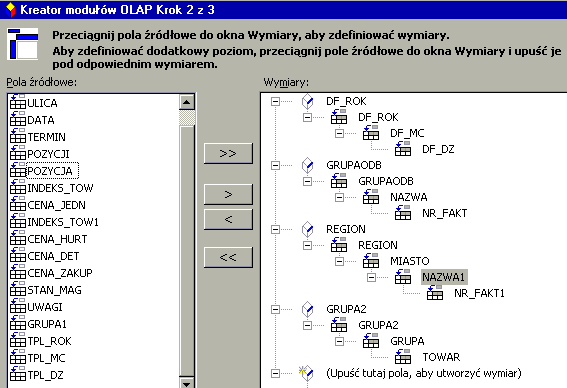Collapse the DF_MC level node

click(339, 133)
